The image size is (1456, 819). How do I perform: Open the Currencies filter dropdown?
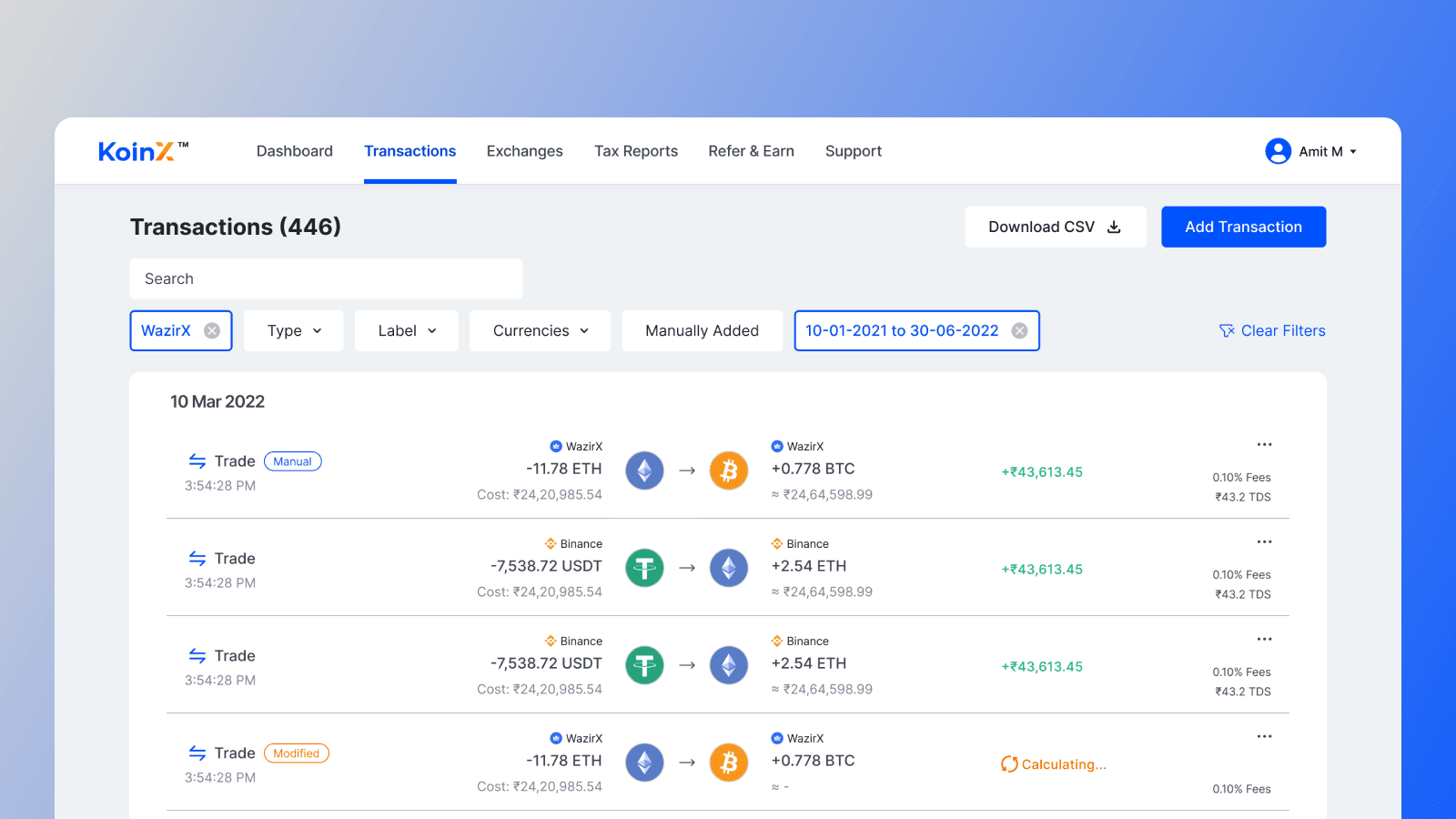point(541,330)
